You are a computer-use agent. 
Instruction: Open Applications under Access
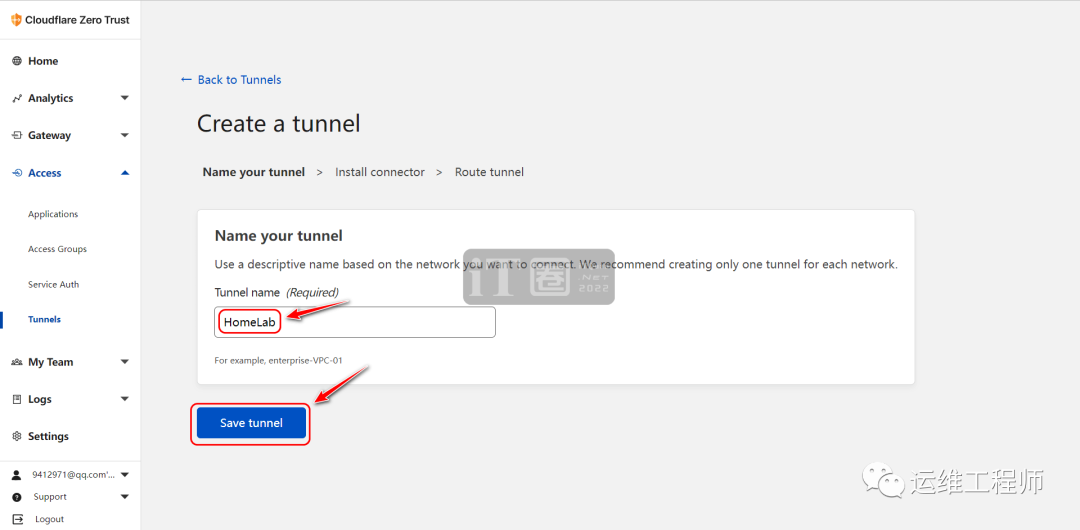tap(53, 214)
